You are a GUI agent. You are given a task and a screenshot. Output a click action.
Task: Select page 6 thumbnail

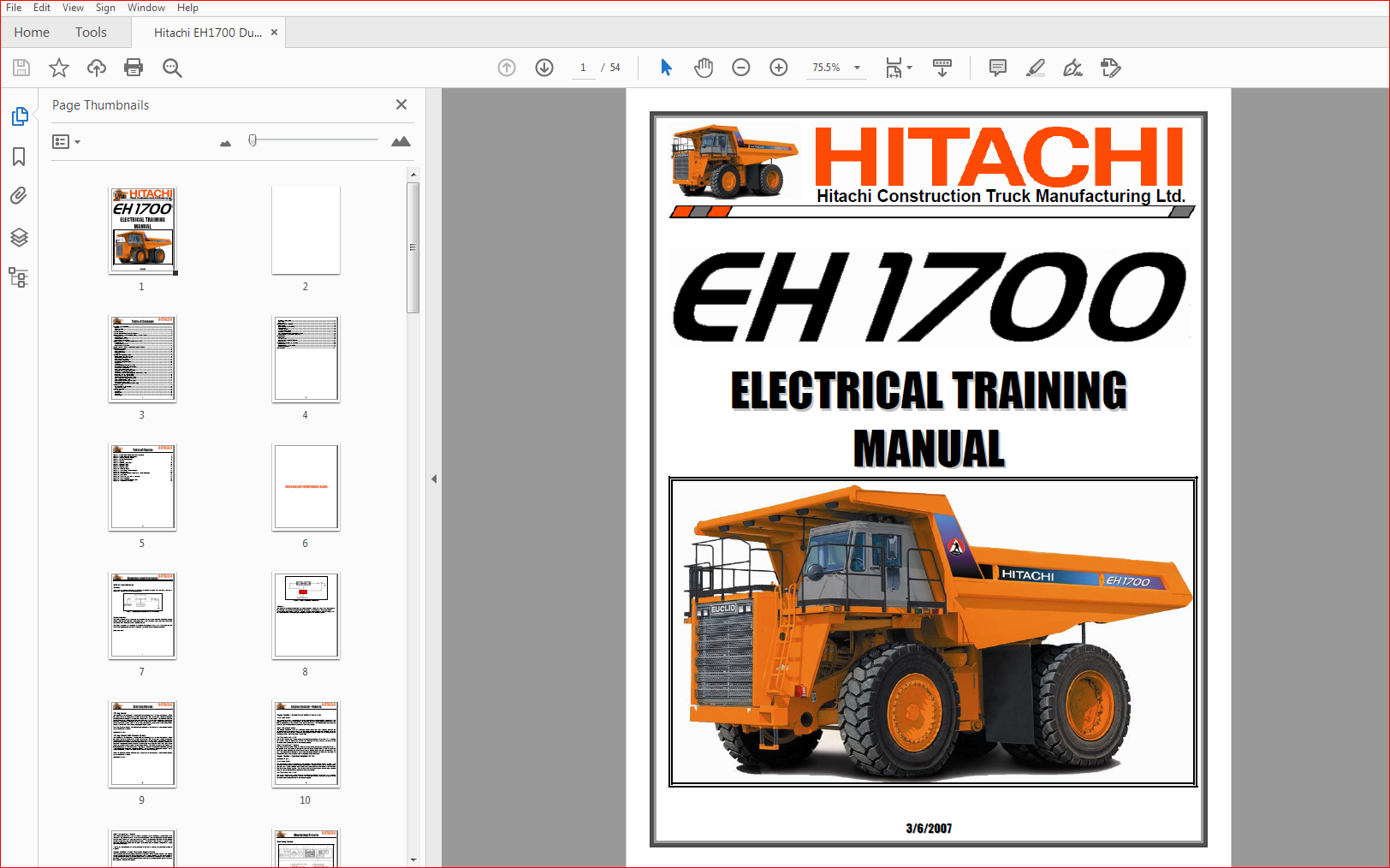tap(306, 487)
